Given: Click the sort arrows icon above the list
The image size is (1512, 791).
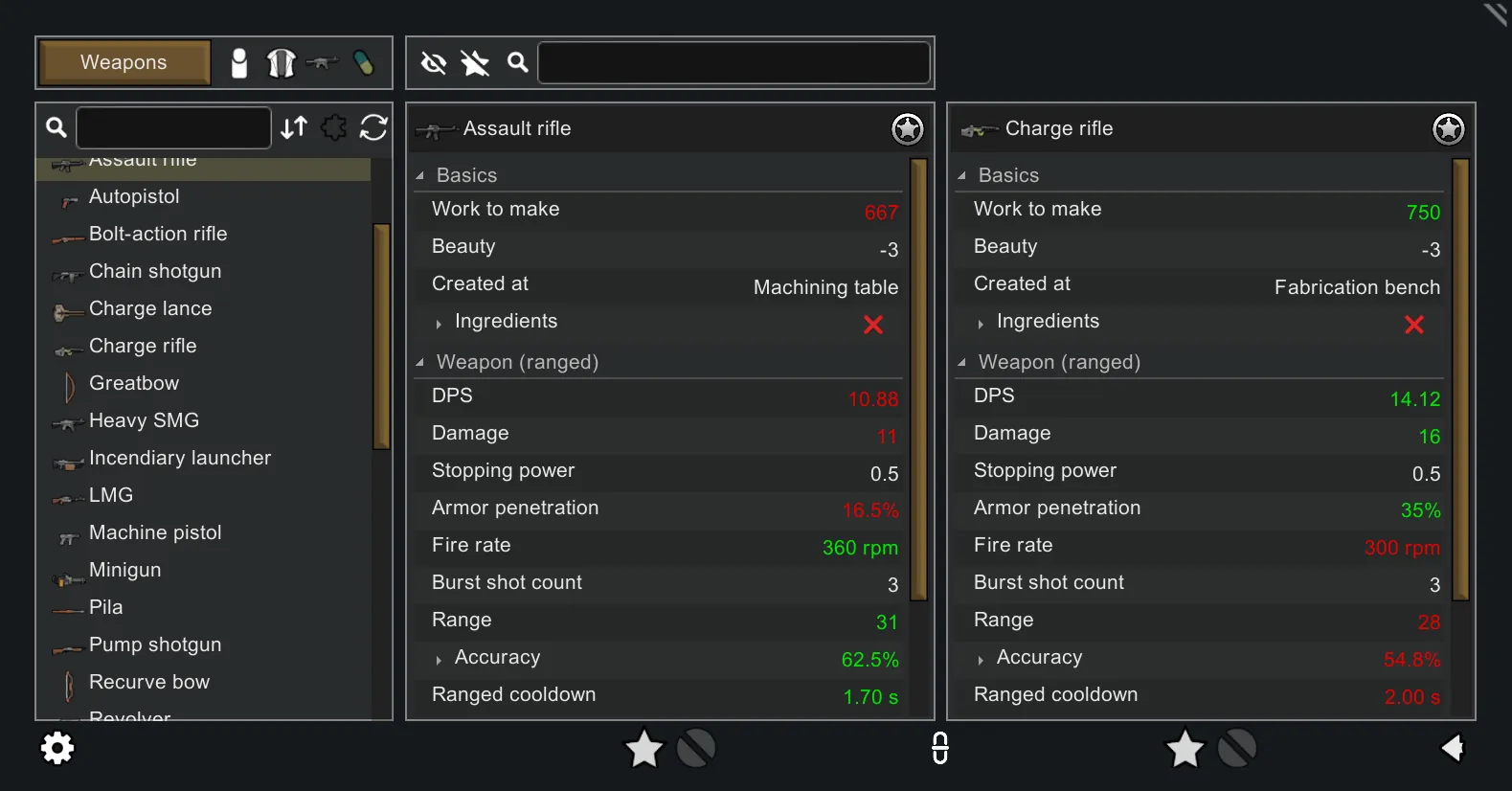Looking at the screenshot, I should pyautogui.click(x=294, y=127).
